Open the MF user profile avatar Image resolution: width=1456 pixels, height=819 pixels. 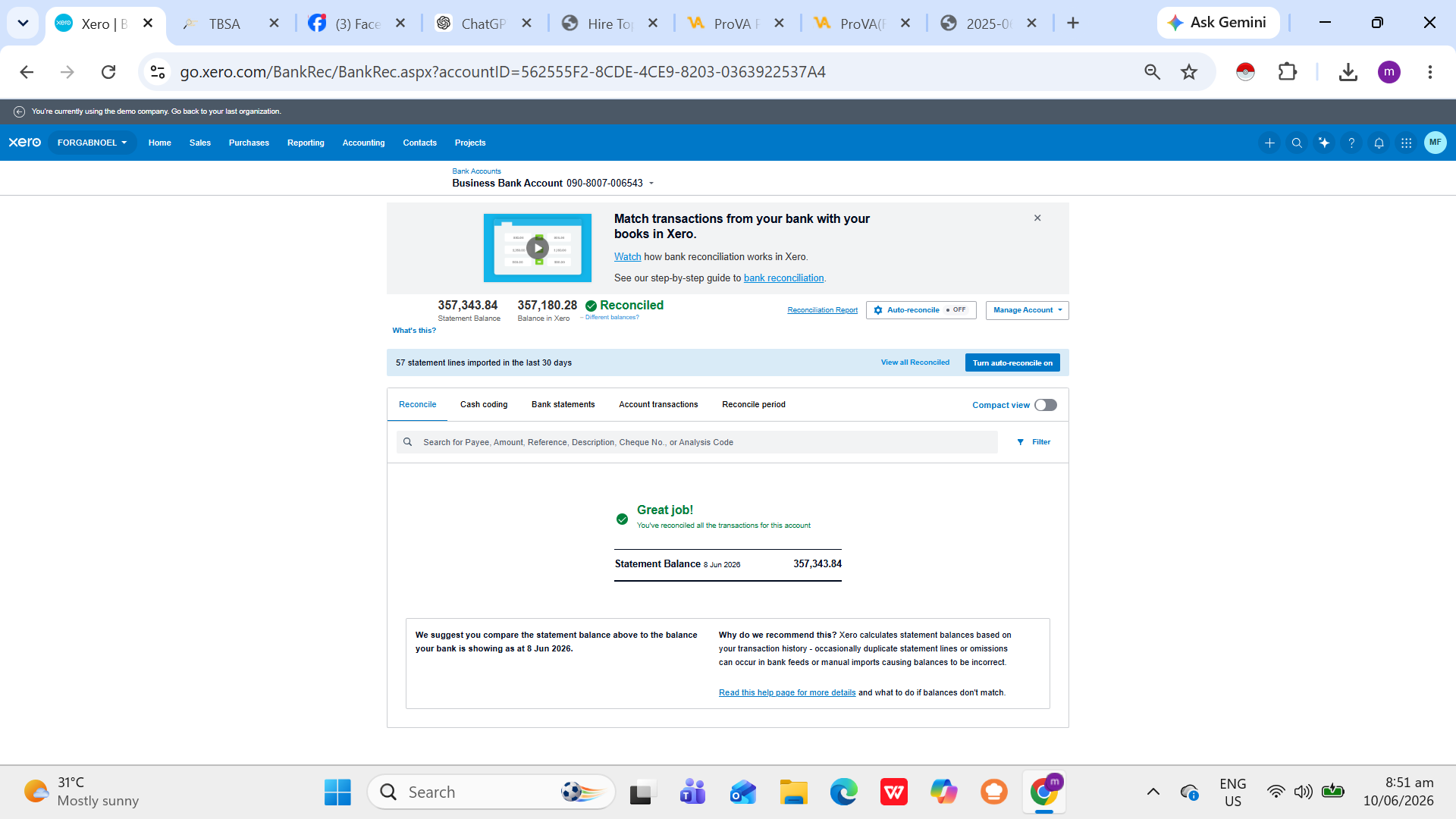1435,143
